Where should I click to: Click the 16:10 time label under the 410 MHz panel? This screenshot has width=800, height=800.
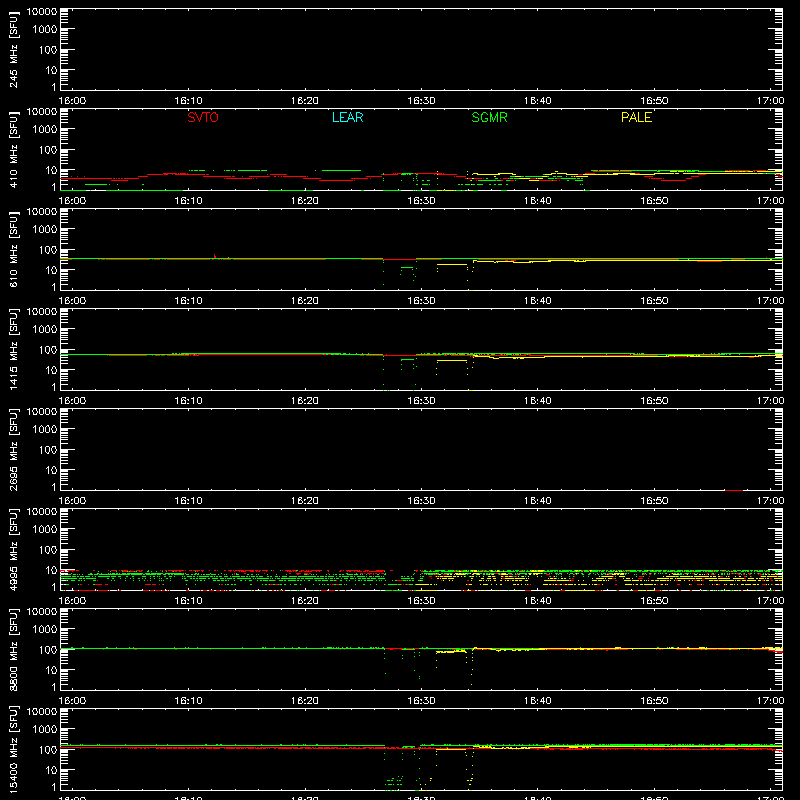pos(189,201)
